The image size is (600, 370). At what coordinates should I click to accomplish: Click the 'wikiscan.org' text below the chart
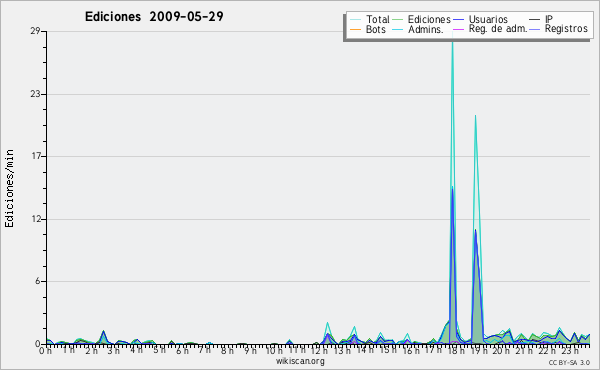coord(300,361)
